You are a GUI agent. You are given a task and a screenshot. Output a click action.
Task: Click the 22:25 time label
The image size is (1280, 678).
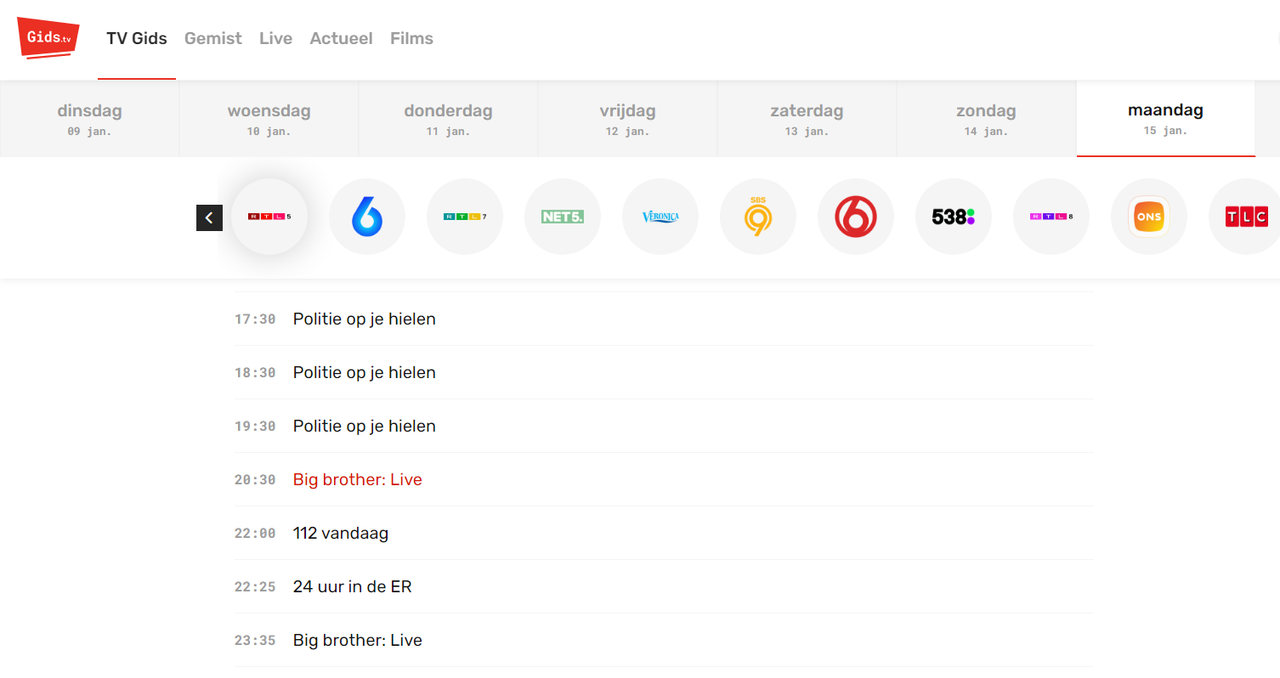[255, 587]
